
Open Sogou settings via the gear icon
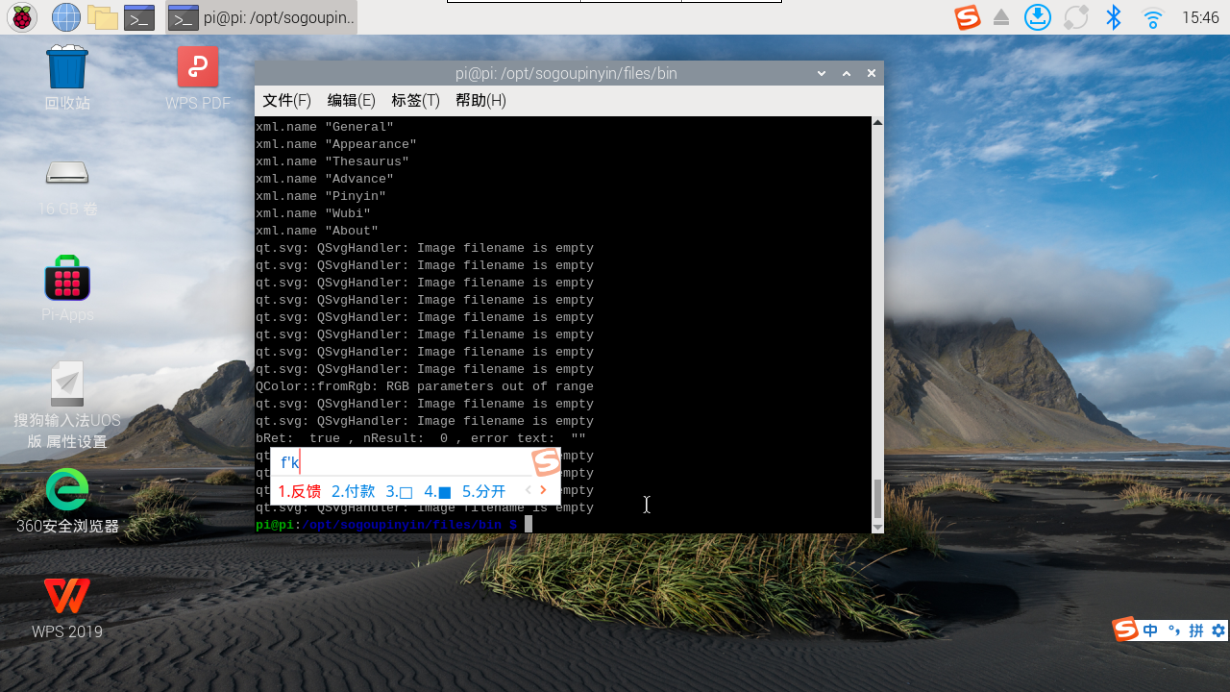1218,629
